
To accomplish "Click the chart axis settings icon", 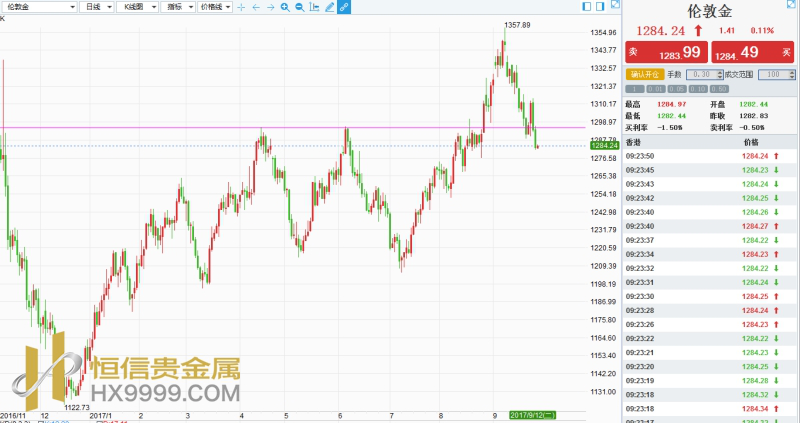I will pos(315,7).
